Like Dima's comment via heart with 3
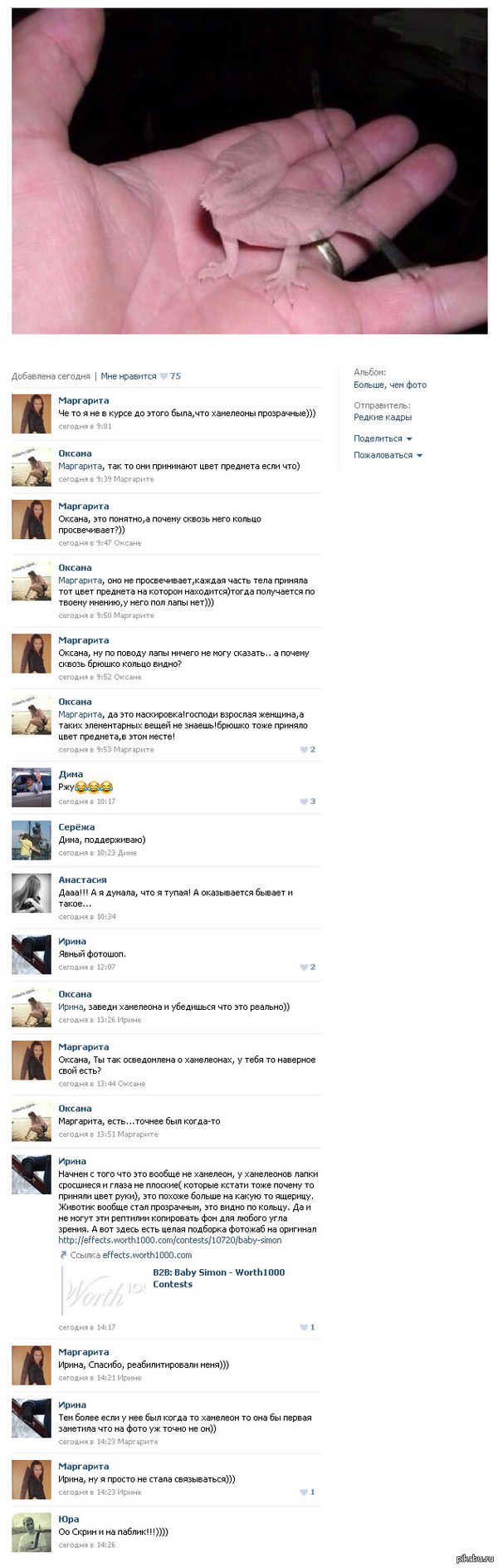 click(304, 801)
